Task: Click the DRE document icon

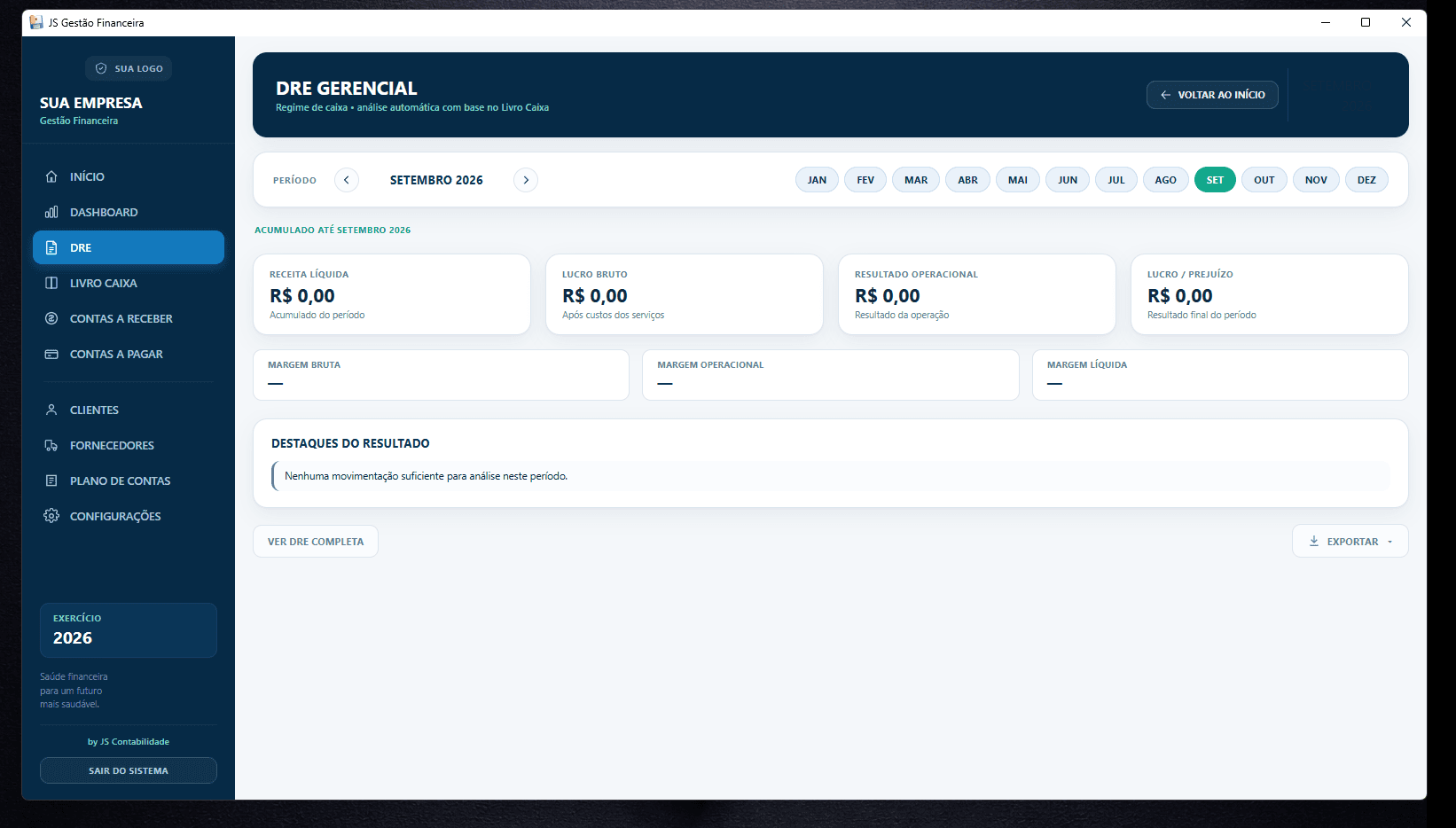Action: coord(51,247)
